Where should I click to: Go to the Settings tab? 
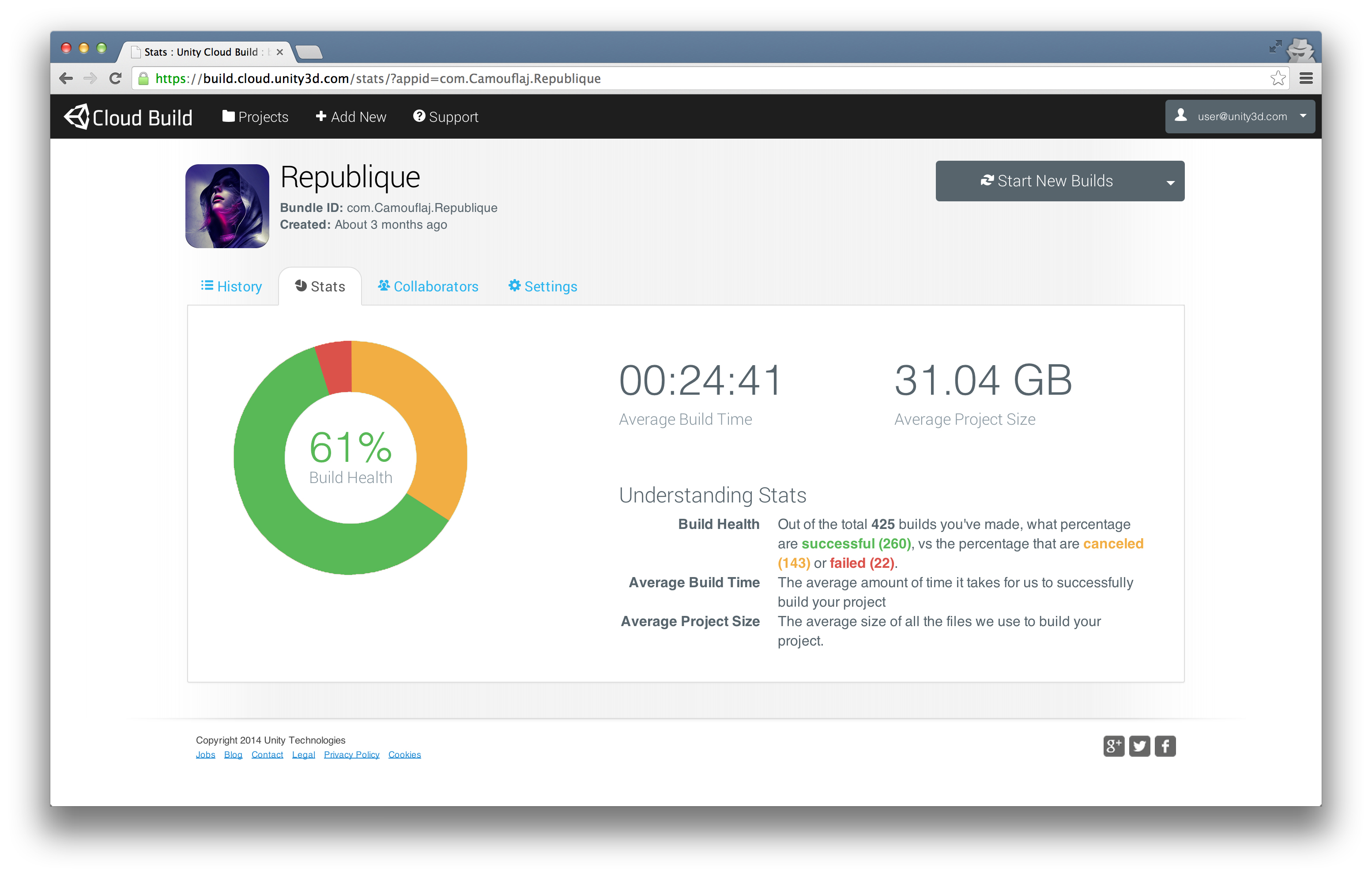(543, 286)
